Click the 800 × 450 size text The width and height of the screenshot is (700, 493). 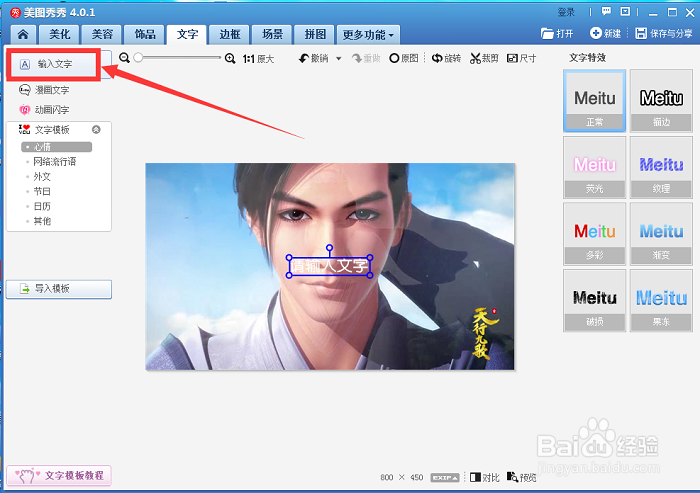coord(401,477)
